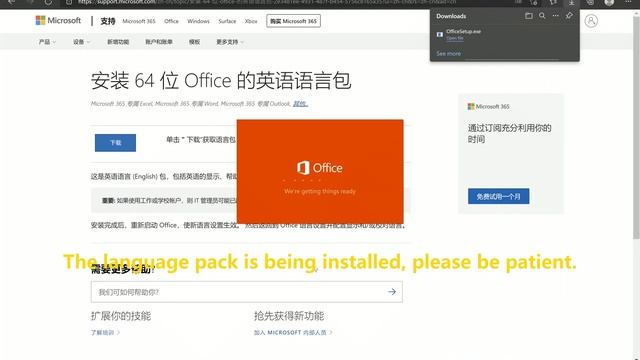Viewport: 640px width, 360px height.
Task: Go to Microsoft 365 in top navigation
Action: pos(139,21)
